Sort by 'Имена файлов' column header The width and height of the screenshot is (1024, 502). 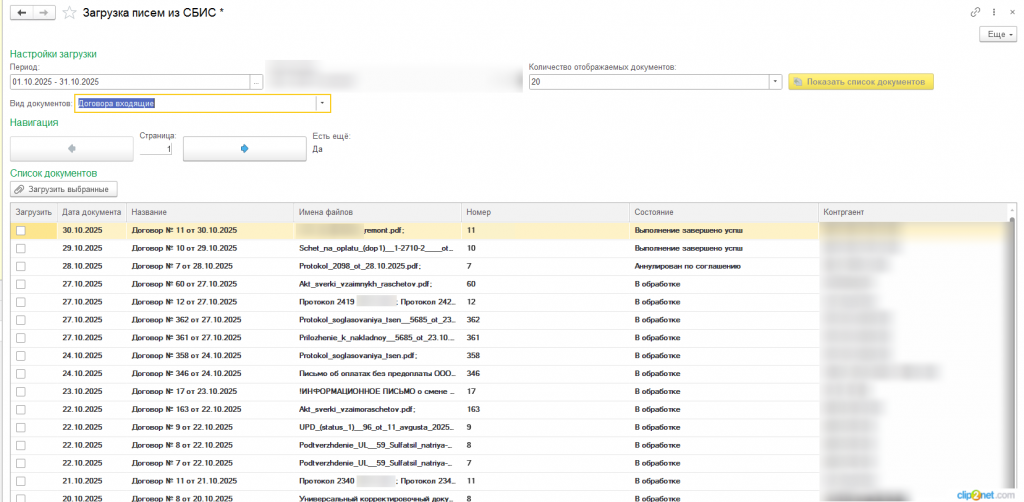click(377, 212)
